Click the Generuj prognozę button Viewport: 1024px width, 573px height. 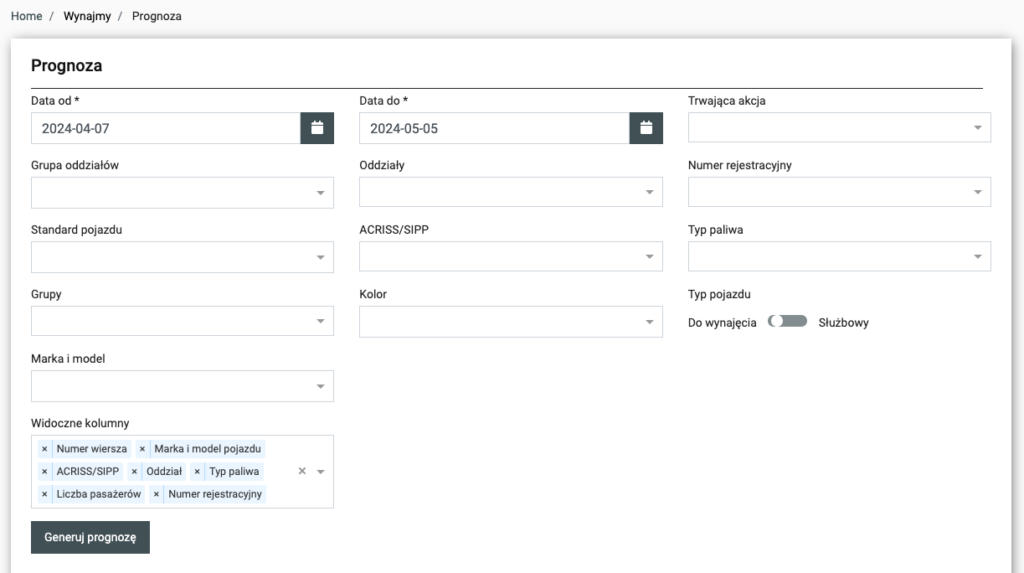(90, 537)
